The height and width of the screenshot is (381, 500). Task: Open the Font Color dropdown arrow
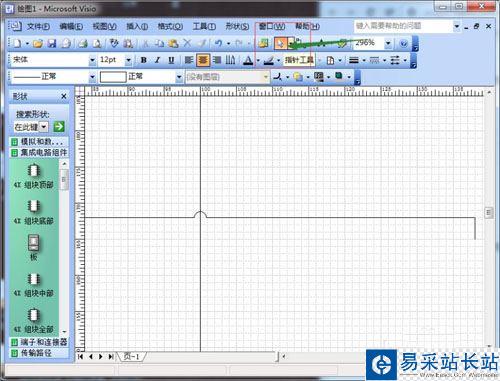[258, 60]
